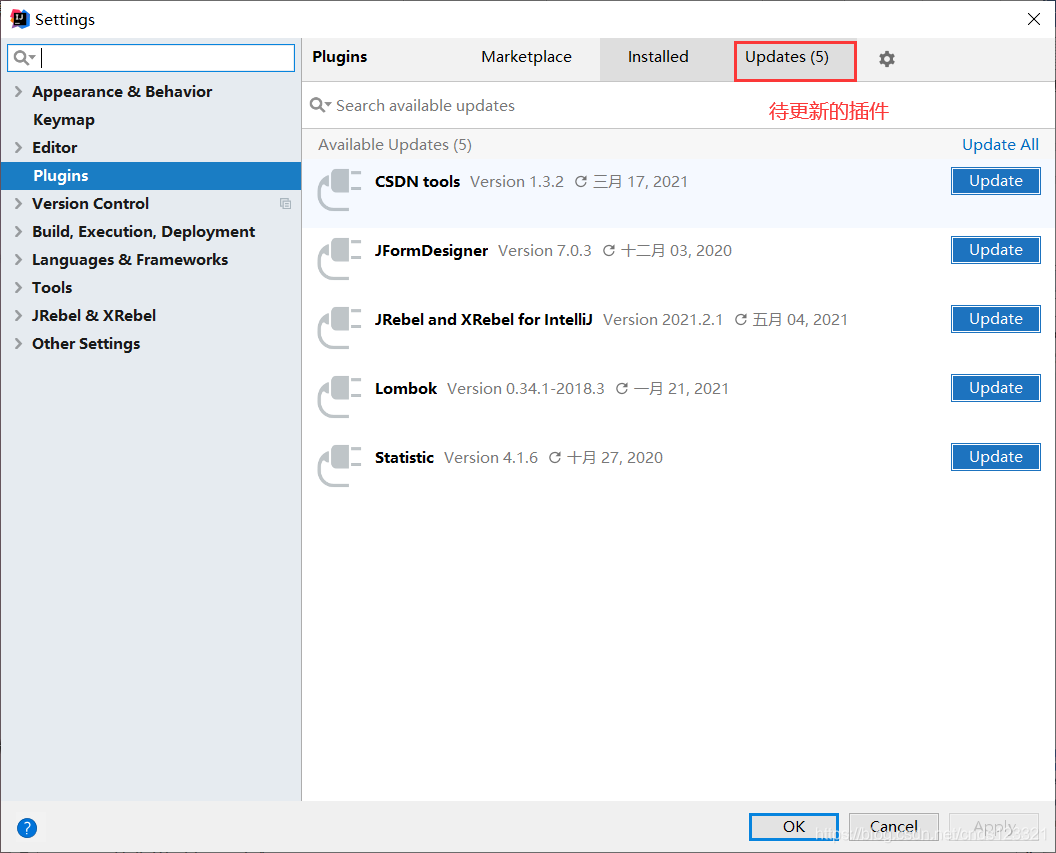This screenshot has height=853, width=1056.
Task: Update JRebel and XRebel for IntelliJ
Action: tap(995, 319)
